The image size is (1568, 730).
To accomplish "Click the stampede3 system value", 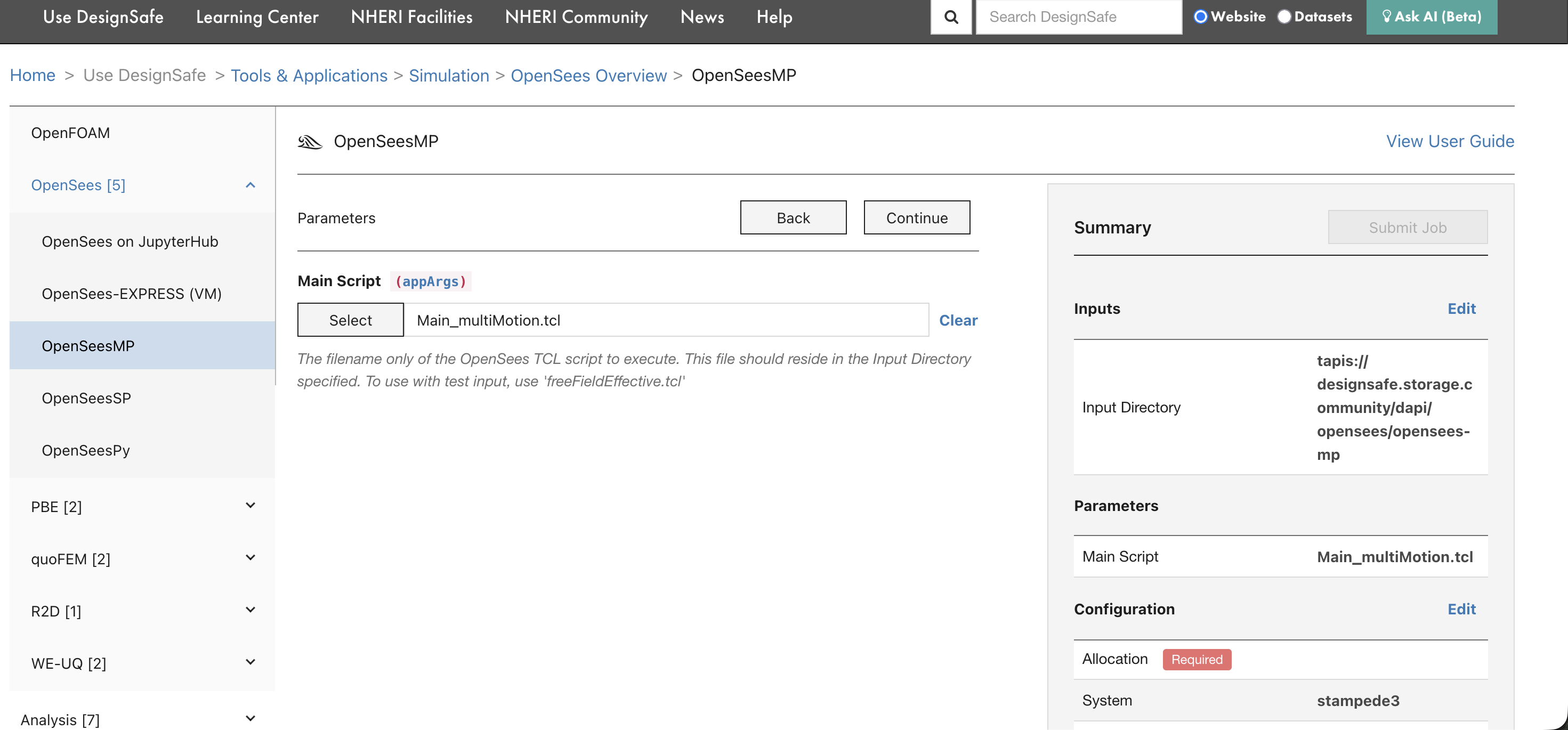I will click(1358, 701).
